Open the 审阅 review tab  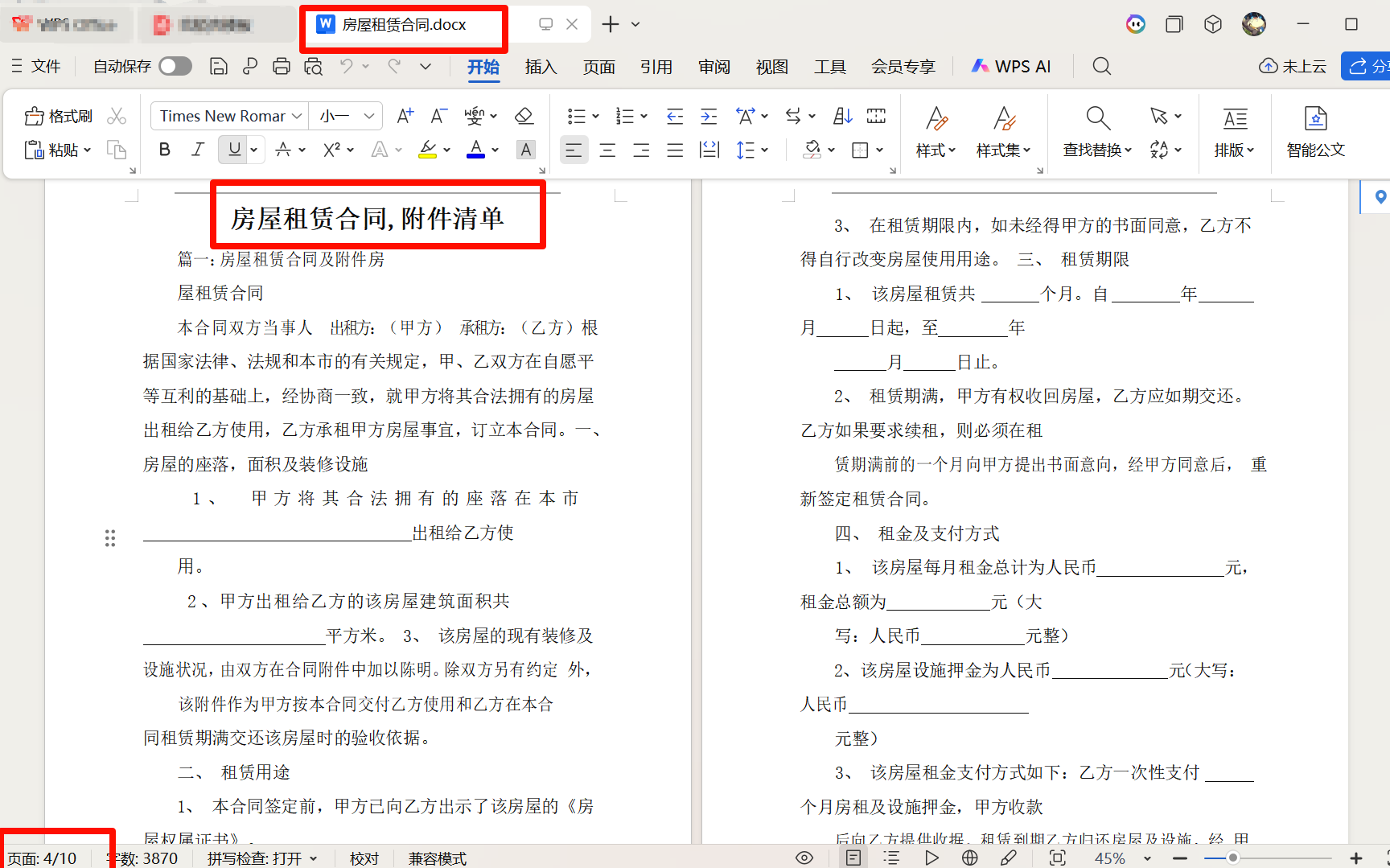point(713,67)
